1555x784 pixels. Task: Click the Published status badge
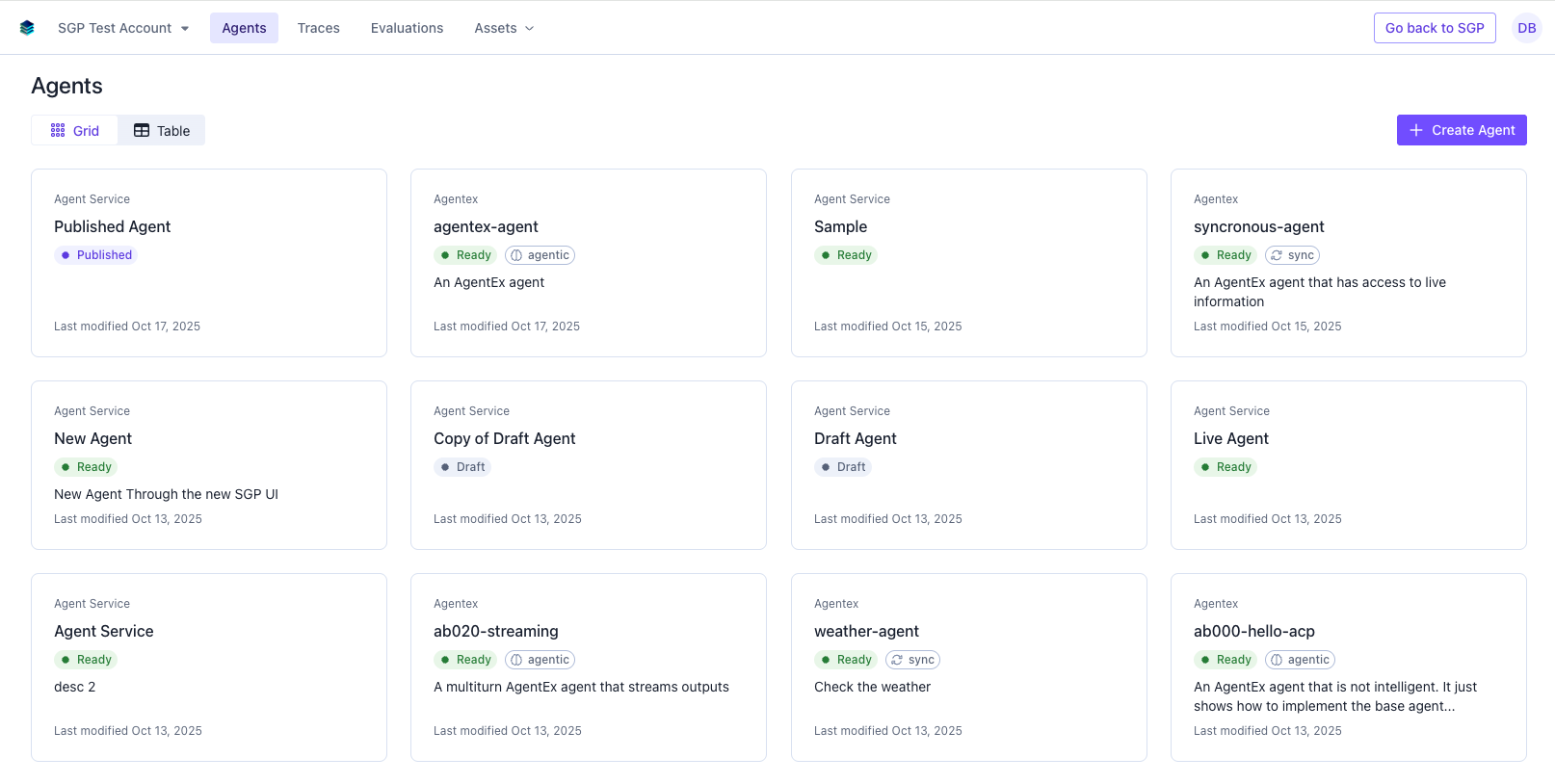pos(95,255)
